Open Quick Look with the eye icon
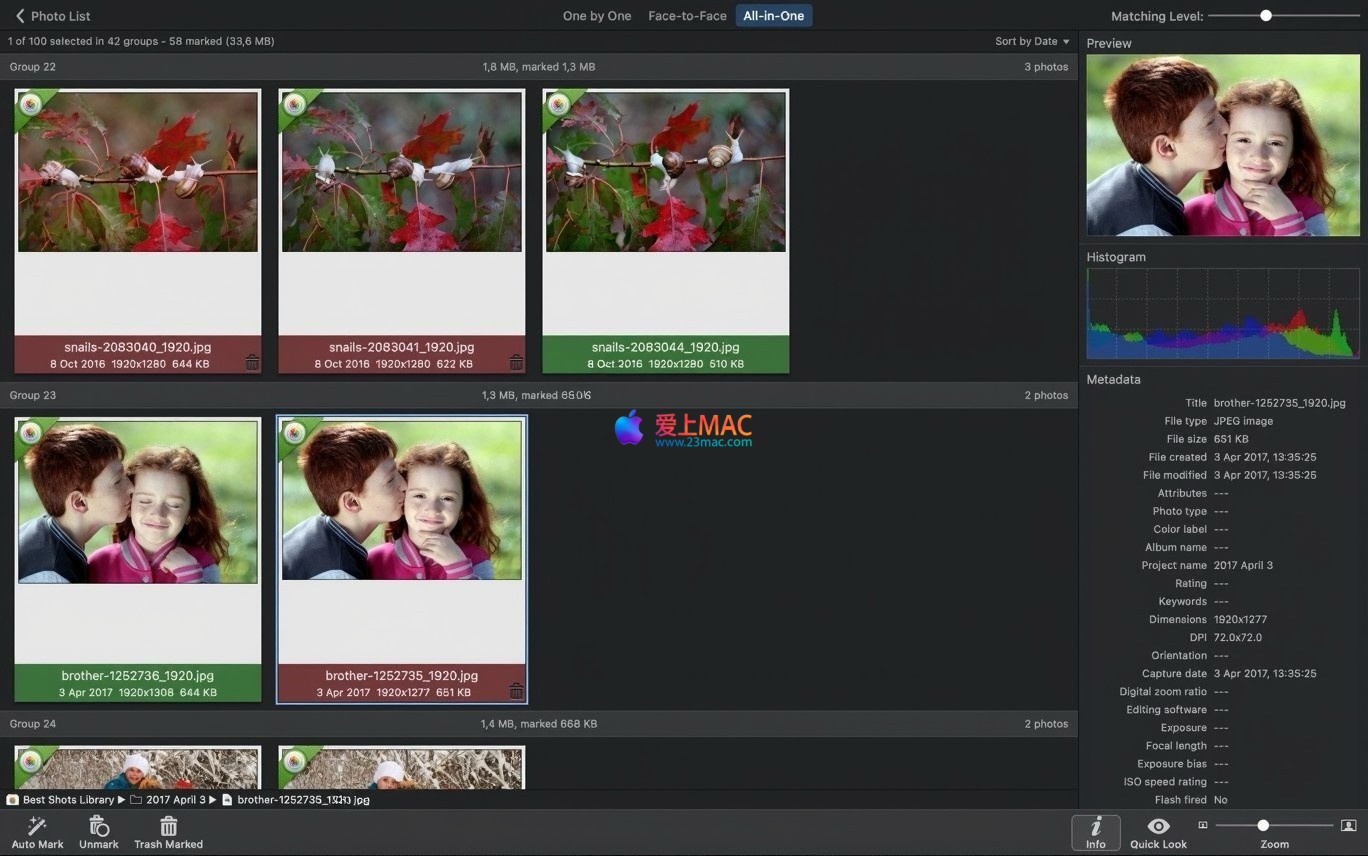This screenshot has height=856, width=1368. (1158, 826)
